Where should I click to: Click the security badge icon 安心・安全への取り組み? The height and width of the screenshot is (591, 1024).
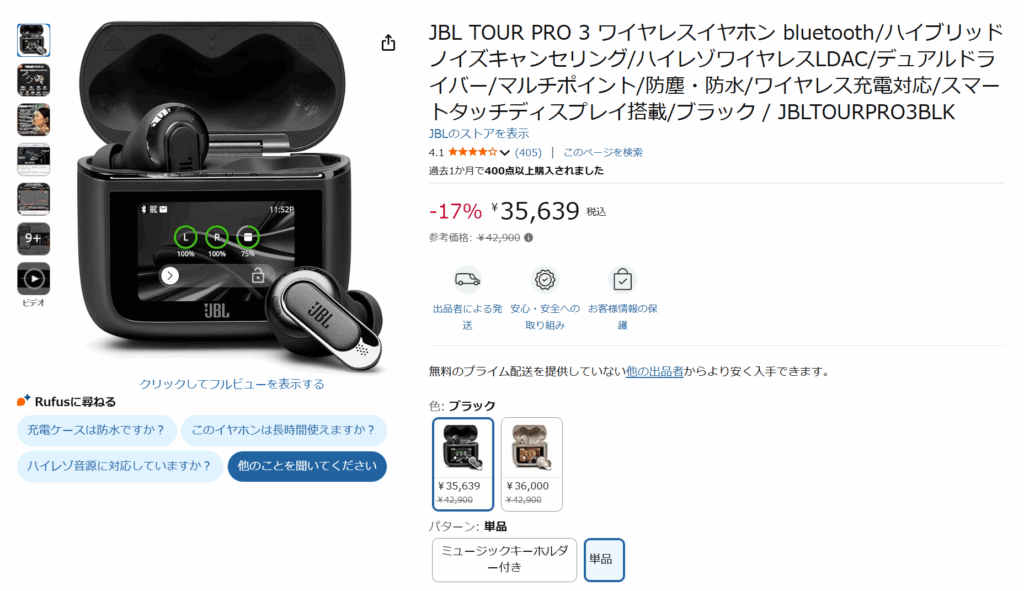point(545,280)
